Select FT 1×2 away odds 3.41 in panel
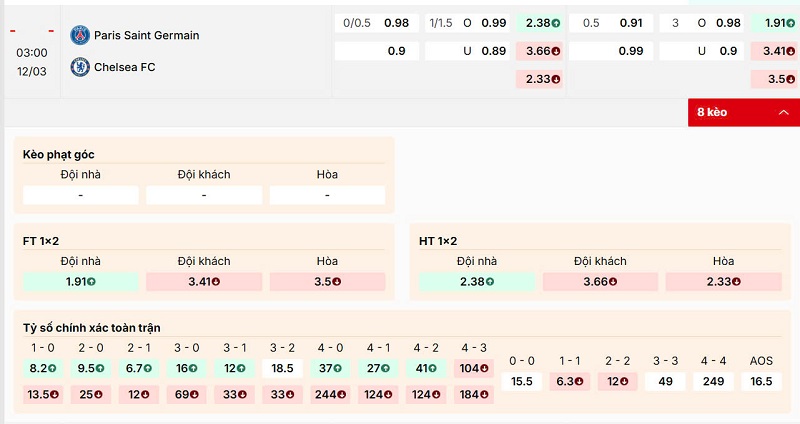800x424 pixels. 204,282
